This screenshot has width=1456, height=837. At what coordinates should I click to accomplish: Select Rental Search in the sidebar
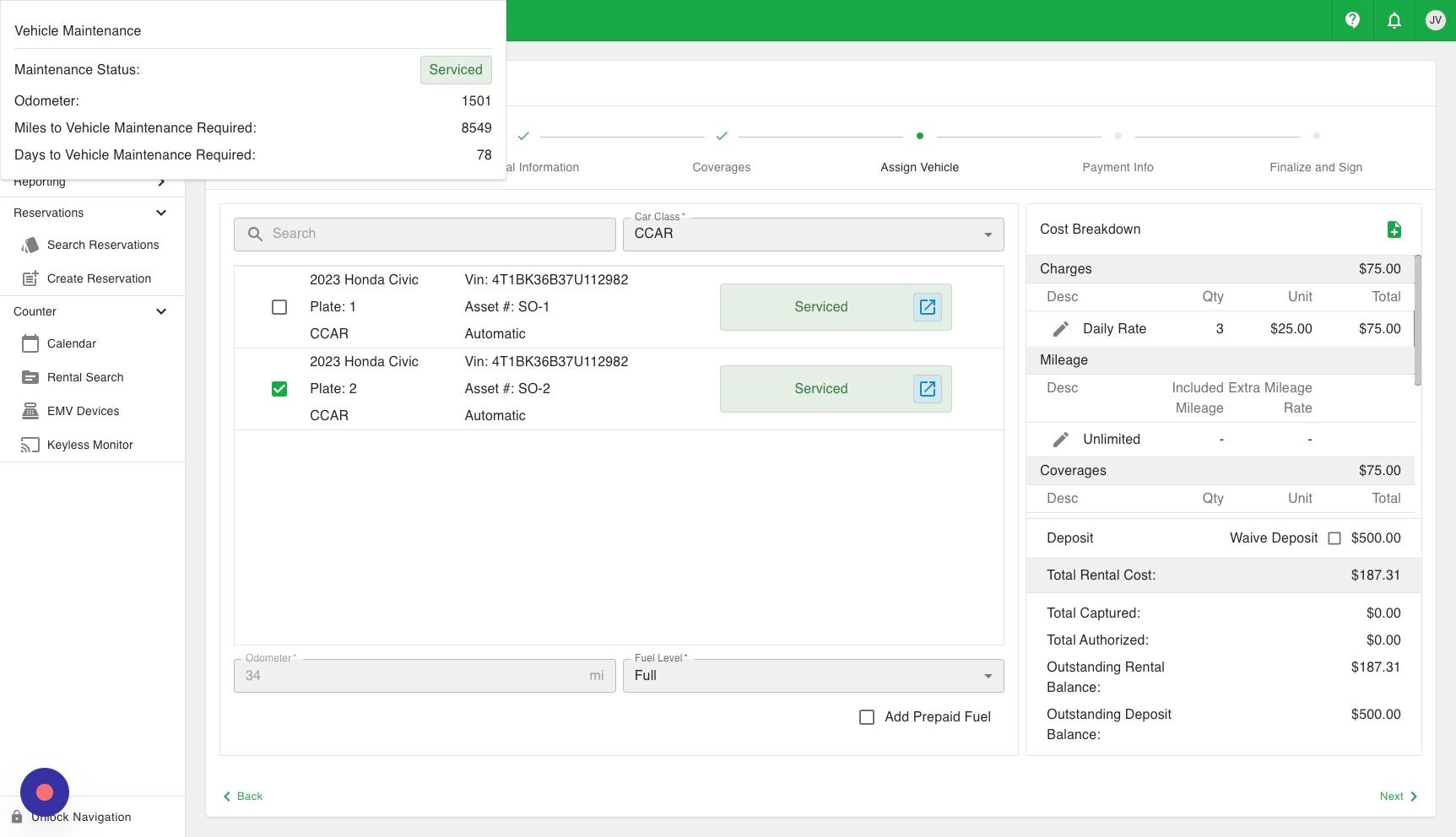pos(85,377)
